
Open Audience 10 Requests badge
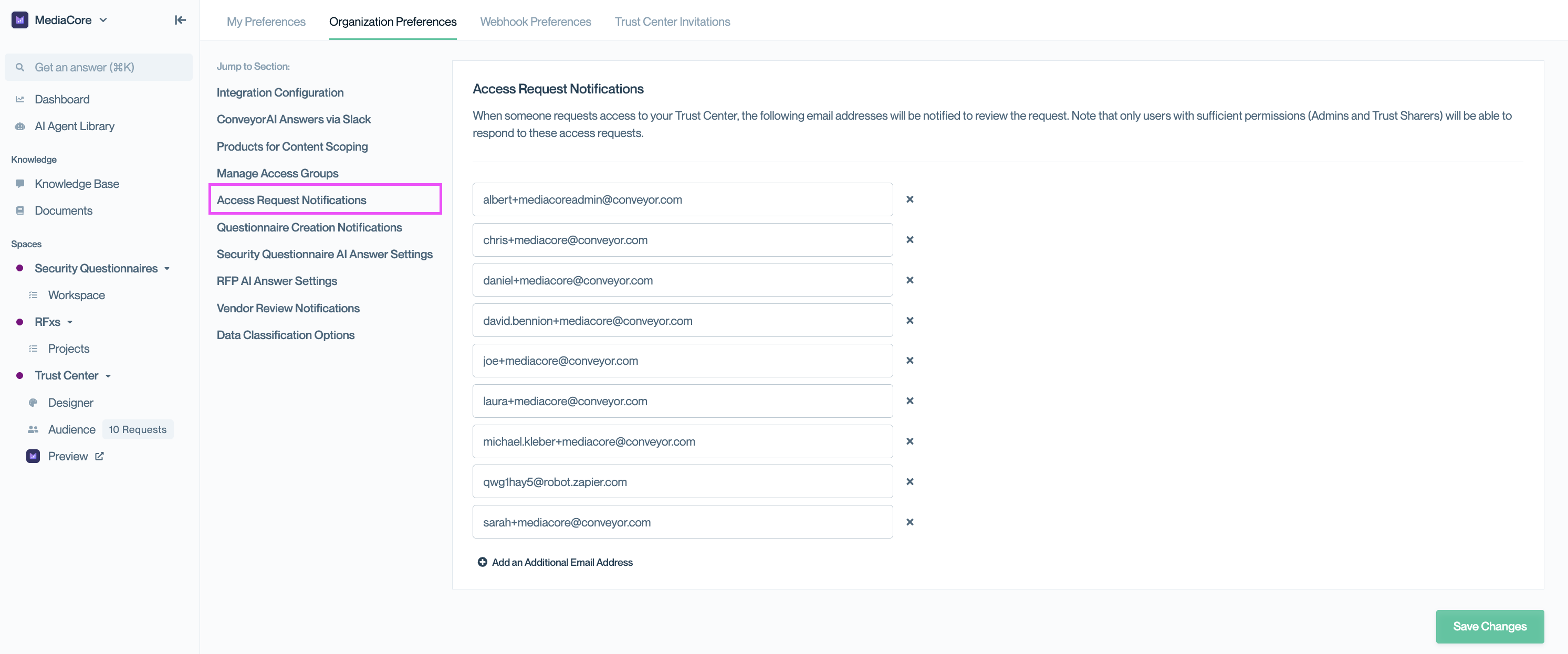pos(138,429)
